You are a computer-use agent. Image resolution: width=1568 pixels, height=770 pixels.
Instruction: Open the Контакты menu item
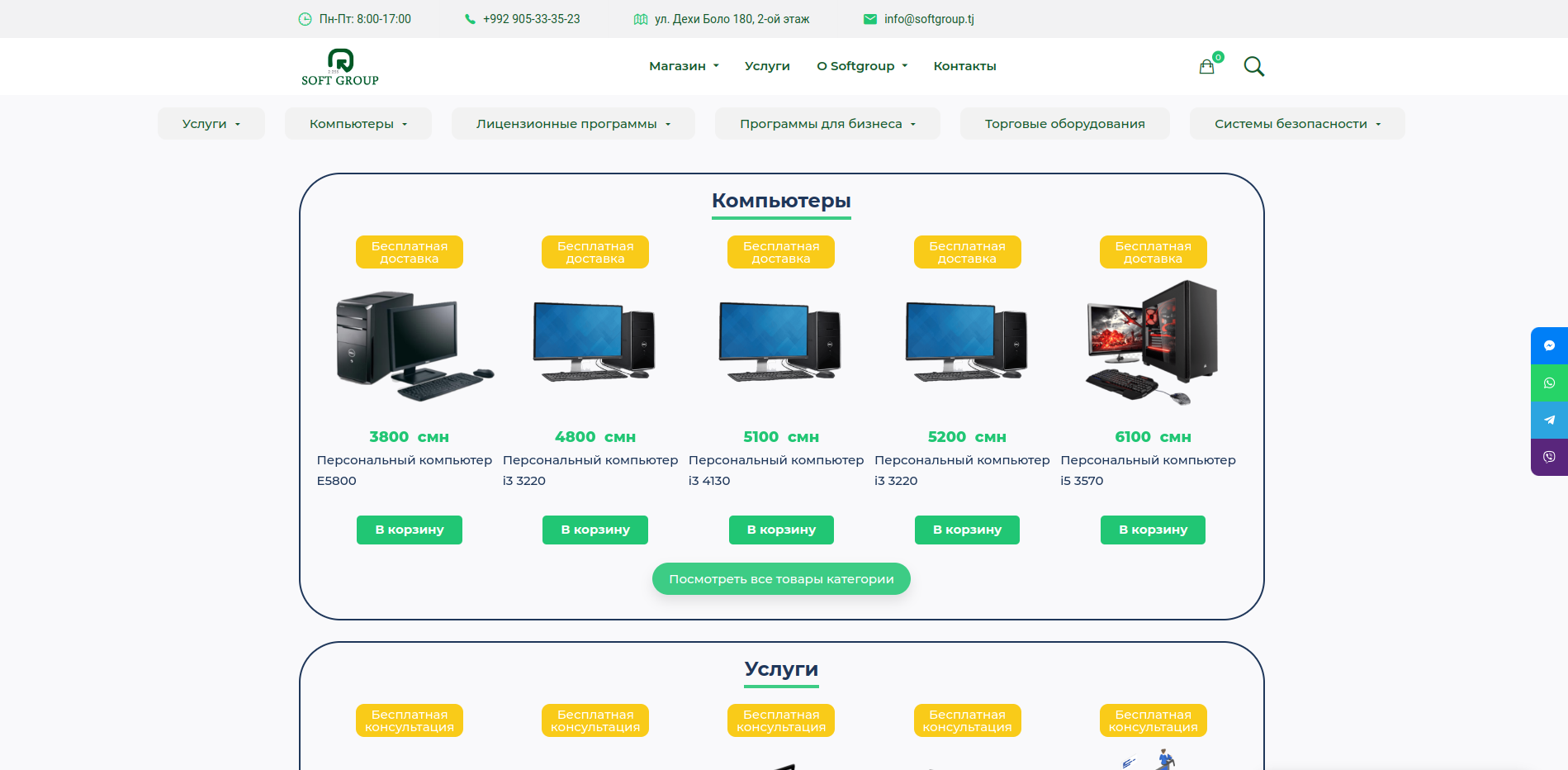[964, 66]
